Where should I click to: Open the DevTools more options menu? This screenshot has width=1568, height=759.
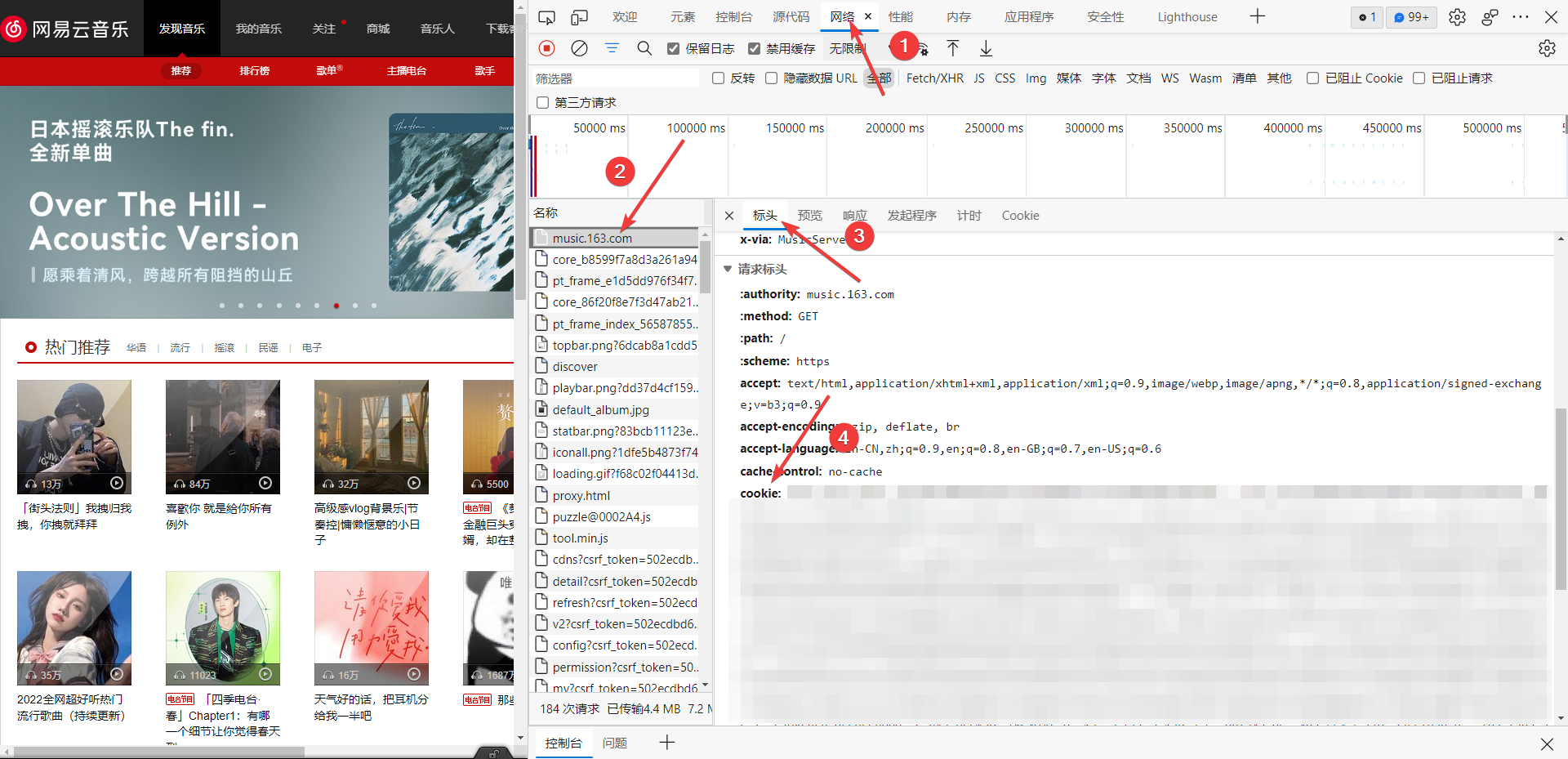(x=1521, y=16)
